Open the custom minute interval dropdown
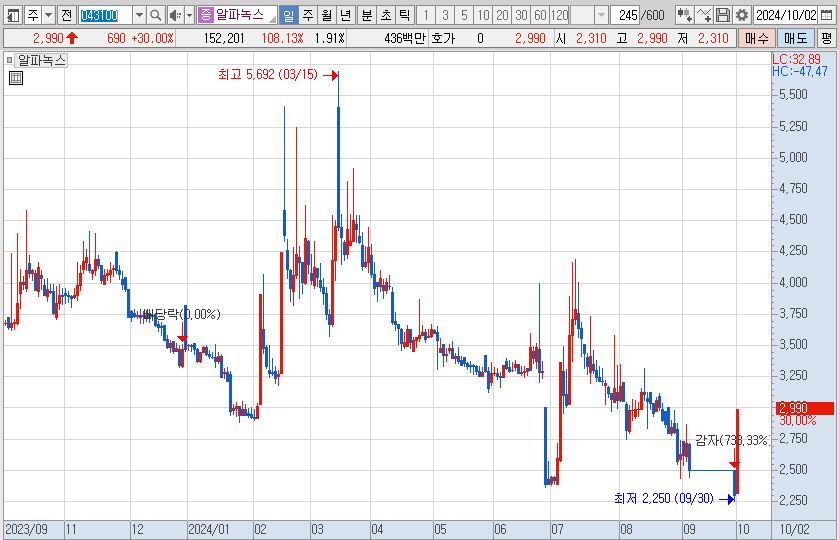Viewport: 839px width, 540px height. click(601, 15)
